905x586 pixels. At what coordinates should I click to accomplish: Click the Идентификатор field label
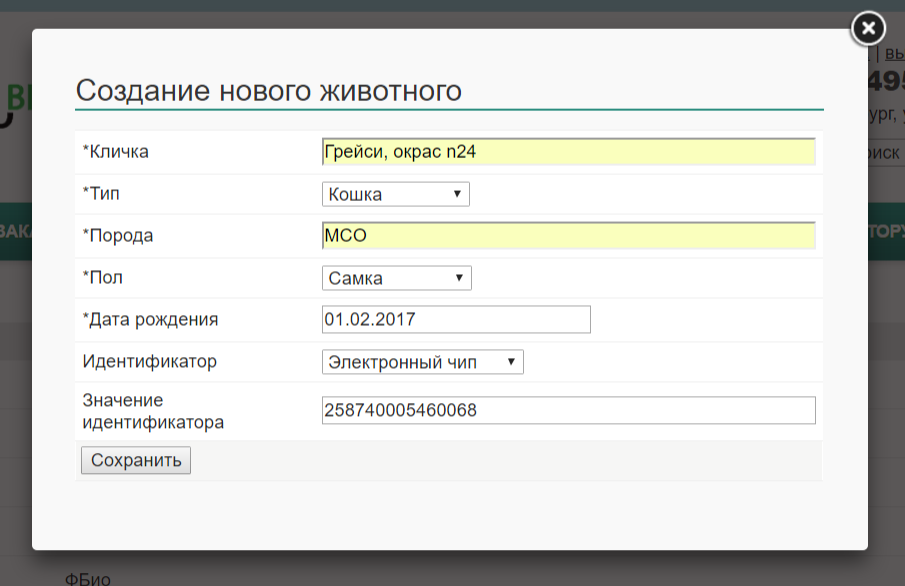coord(149,361)
